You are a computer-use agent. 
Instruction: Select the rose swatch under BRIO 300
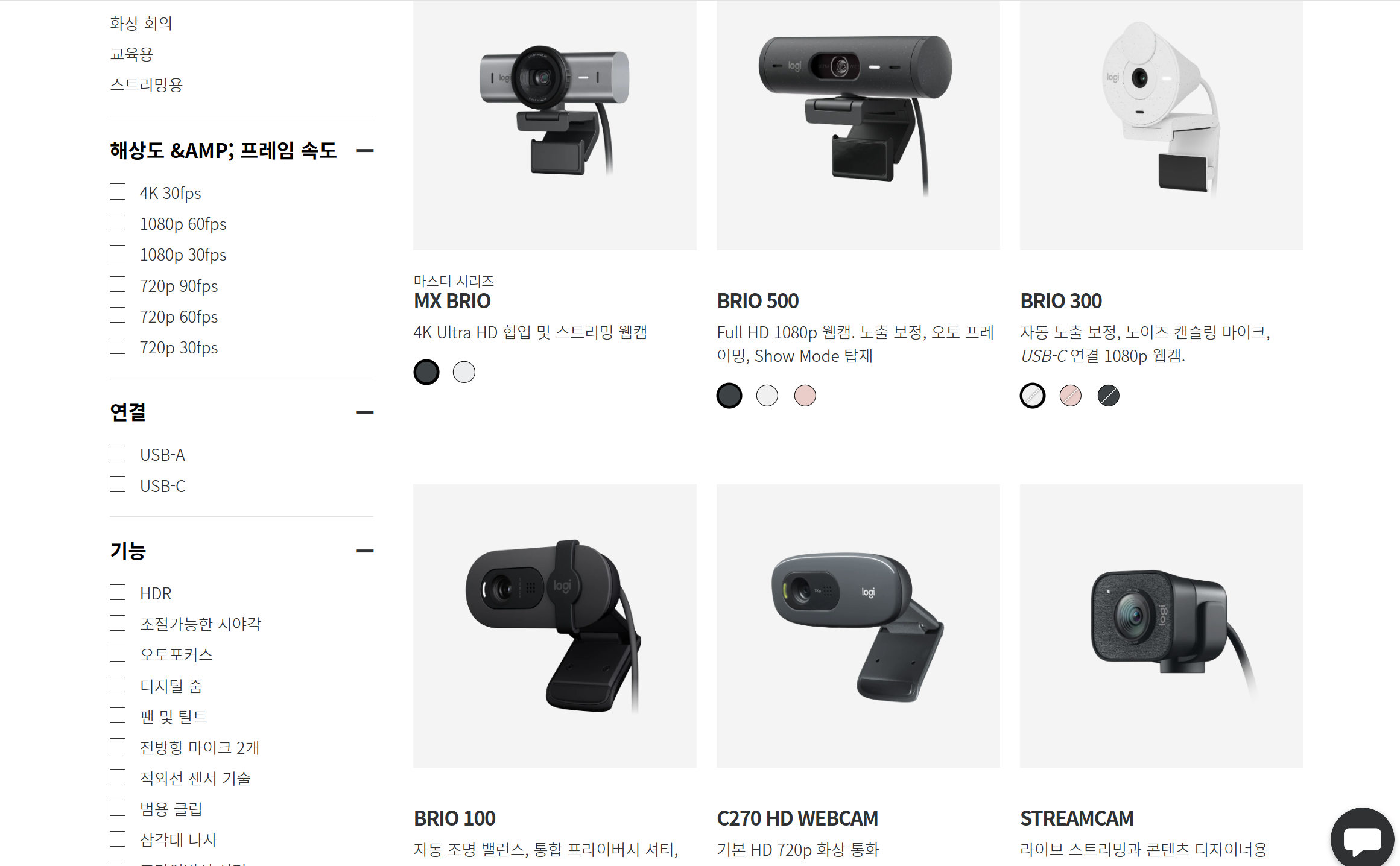coord(1071,396)
